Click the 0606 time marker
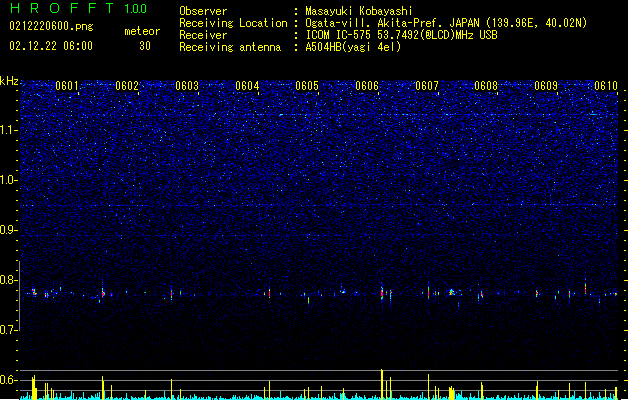 [x=367, y=86]
